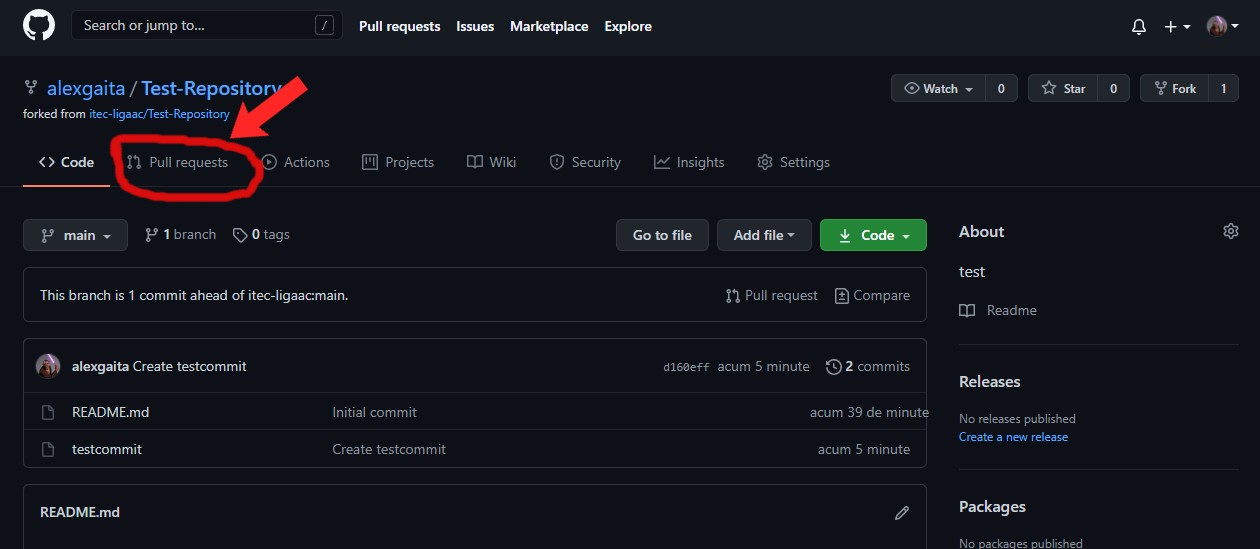Open the green Code download dropdown
1260x549 pixels.
pyautogui.click(x=873, y=235)
